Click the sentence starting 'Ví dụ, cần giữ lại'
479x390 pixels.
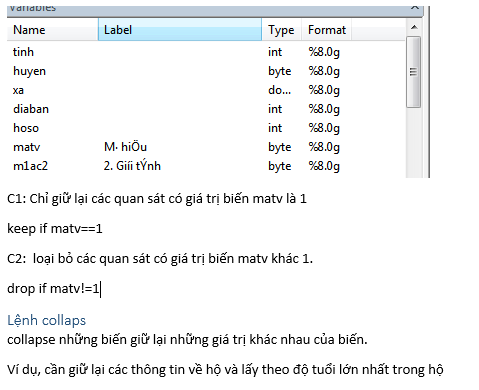(x=225, y=370)
